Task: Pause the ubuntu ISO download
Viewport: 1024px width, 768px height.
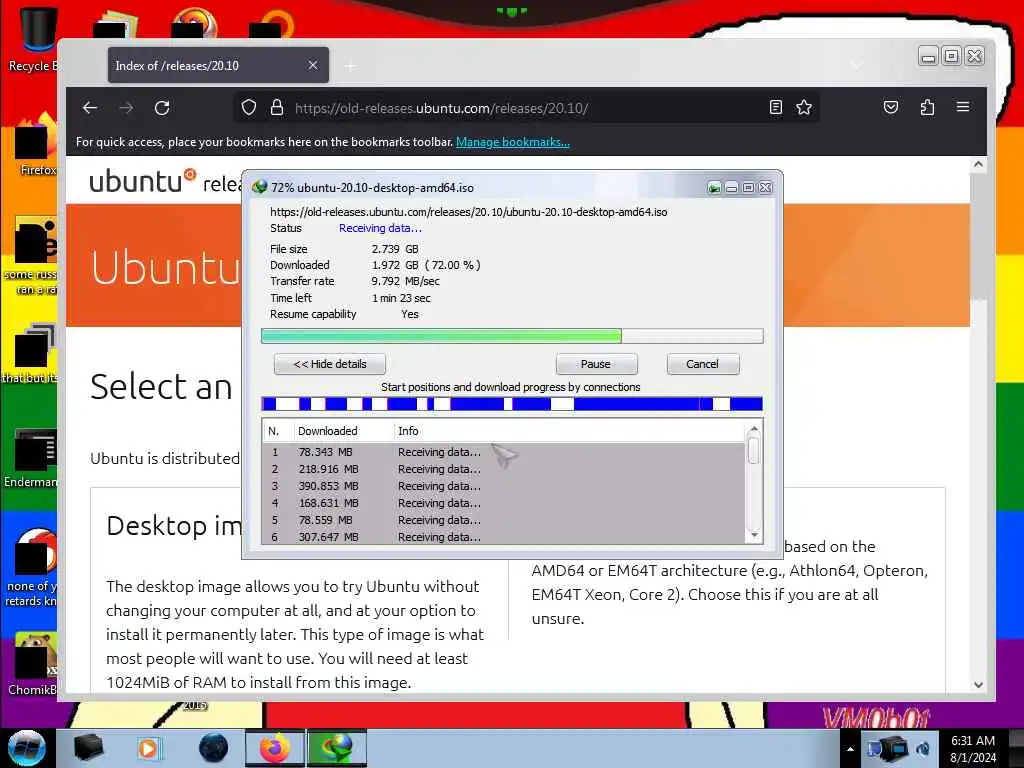Action: [x=596, y=364]
